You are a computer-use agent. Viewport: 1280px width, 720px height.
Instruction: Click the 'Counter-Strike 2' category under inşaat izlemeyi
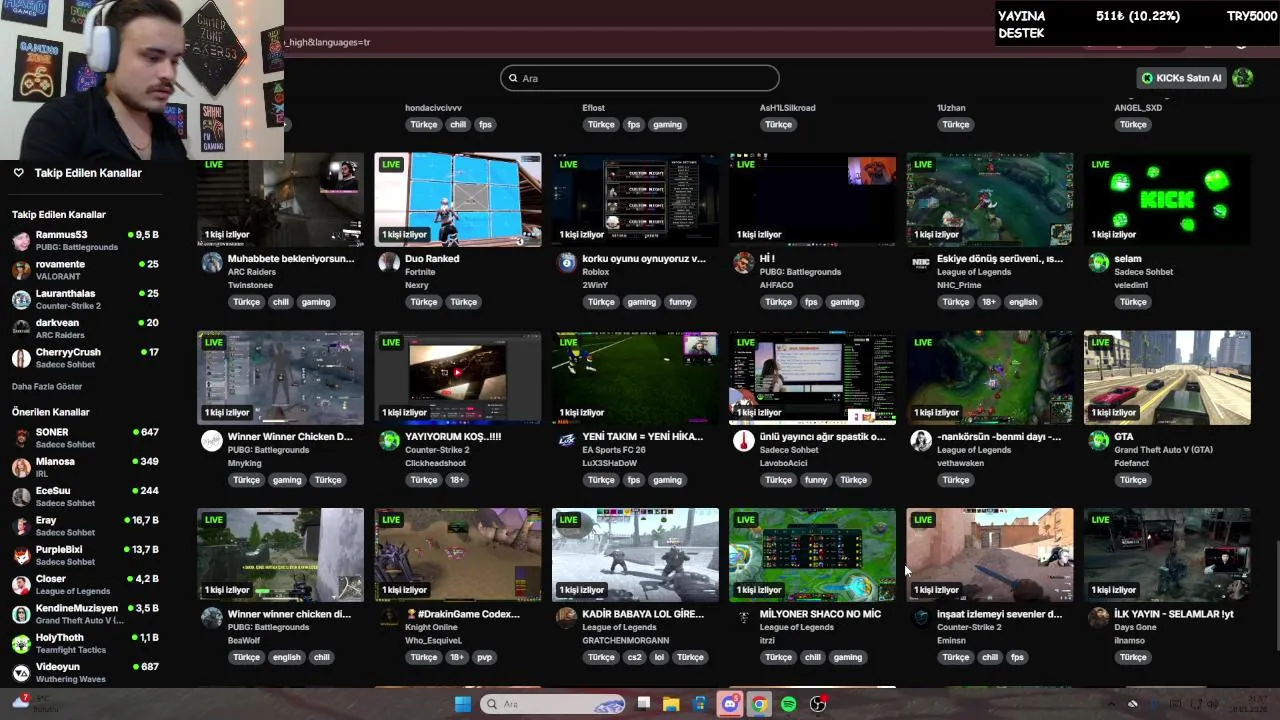[x=969, y=627]
